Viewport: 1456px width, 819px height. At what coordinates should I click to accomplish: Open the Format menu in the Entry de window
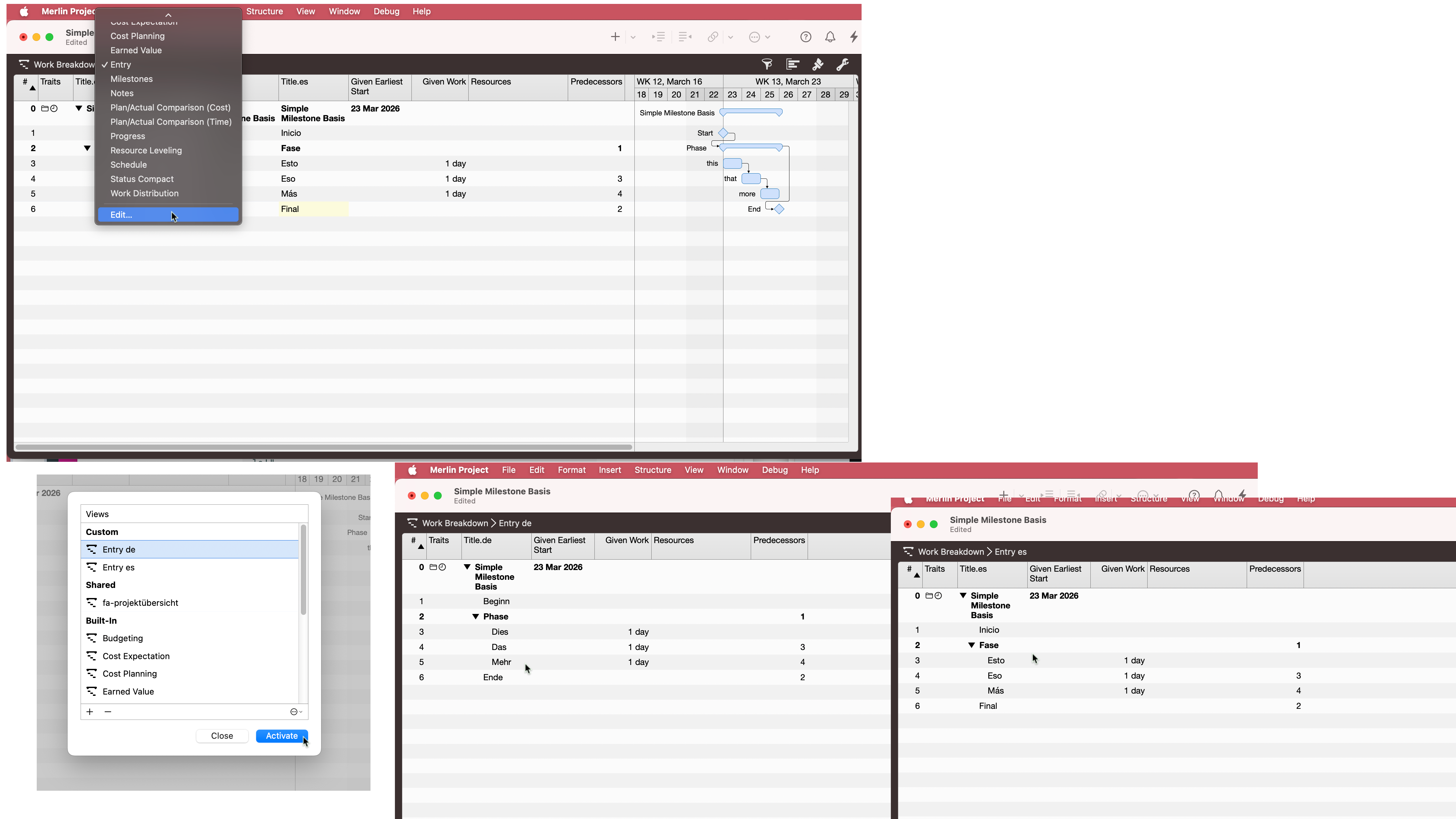click(571, 470)
